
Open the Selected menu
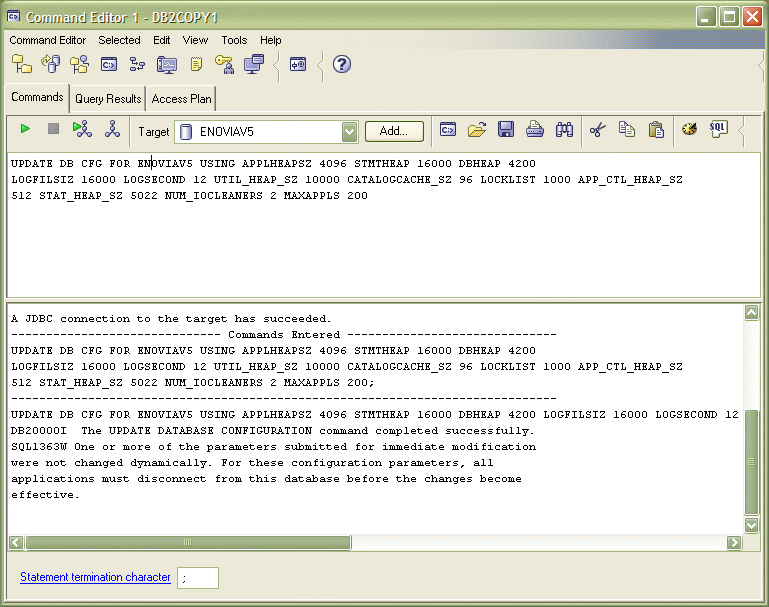119,40
